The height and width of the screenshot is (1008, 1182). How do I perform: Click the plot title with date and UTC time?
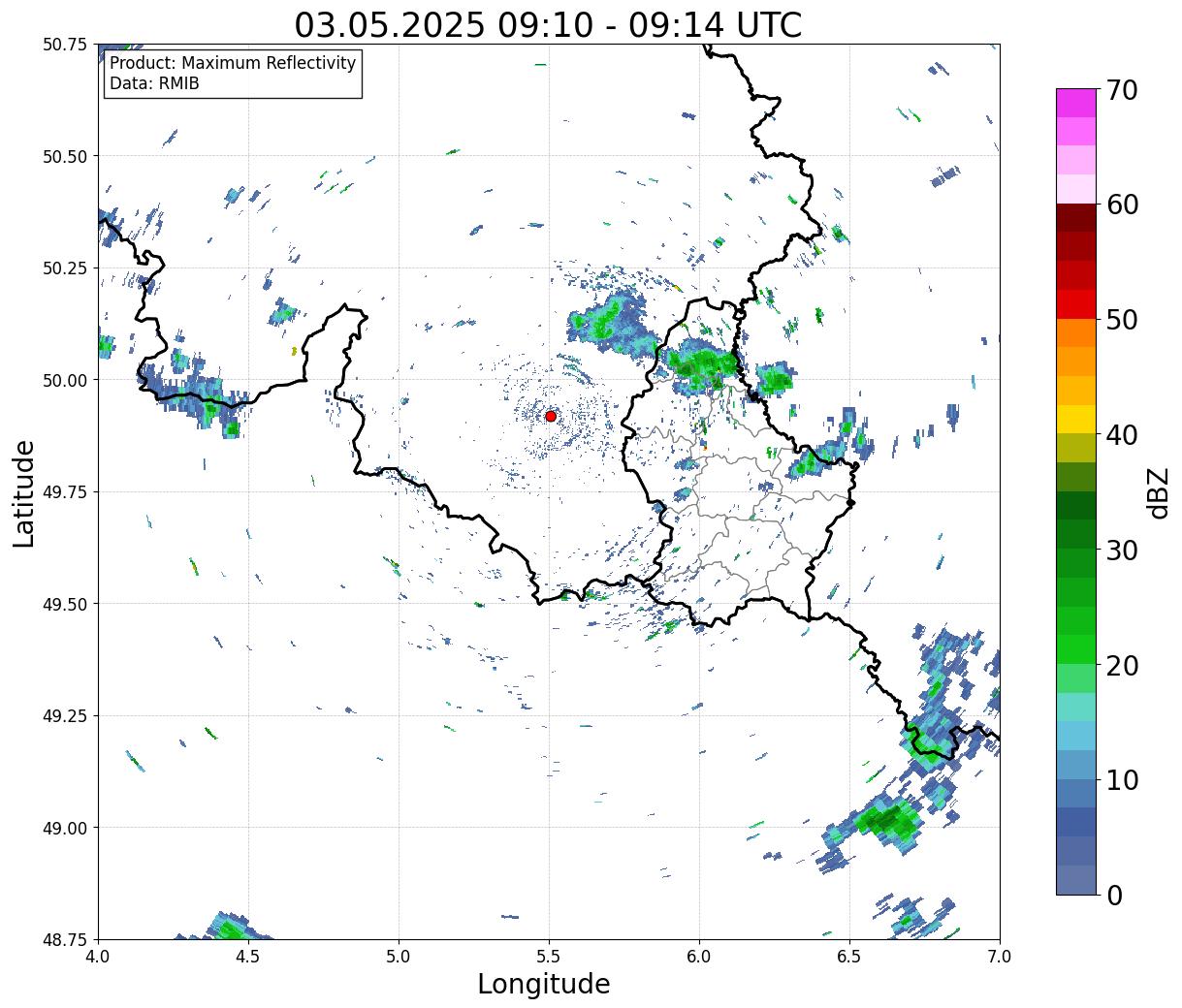(x=548, y=24)
